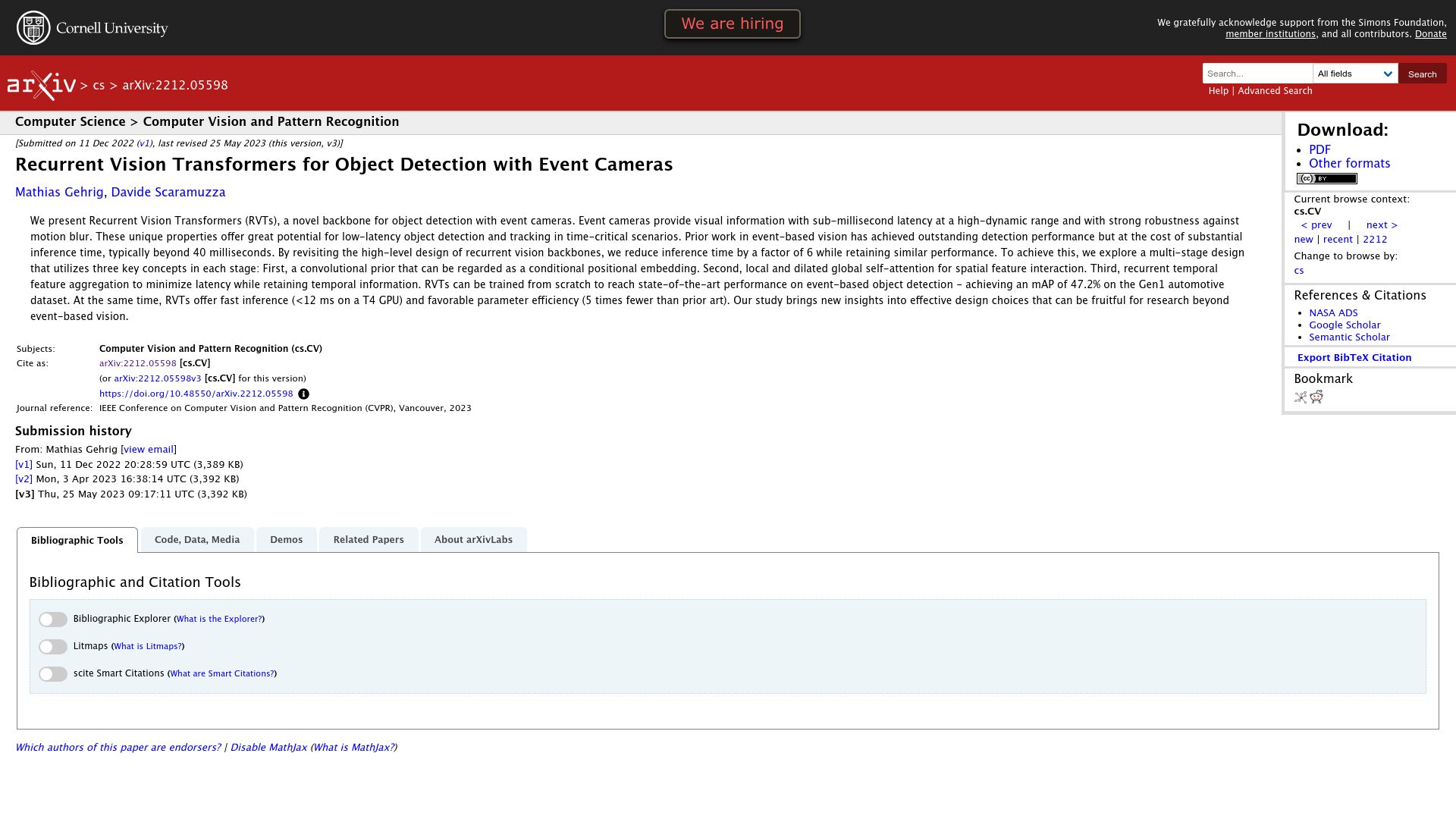
Task: Open Semantic Scholar link
Action: pos(1349,337)
